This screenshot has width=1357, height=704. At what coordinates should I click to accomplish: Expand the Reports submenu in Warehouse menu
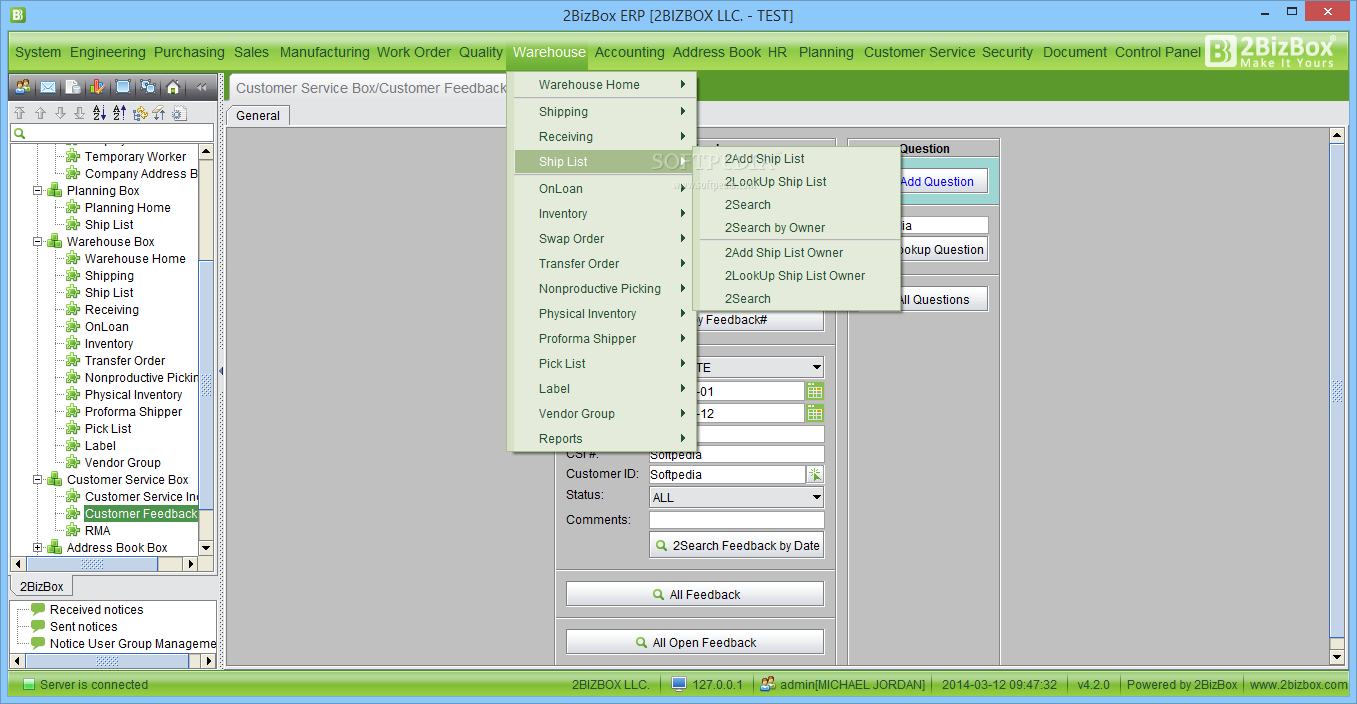click(x=604, y=438)
